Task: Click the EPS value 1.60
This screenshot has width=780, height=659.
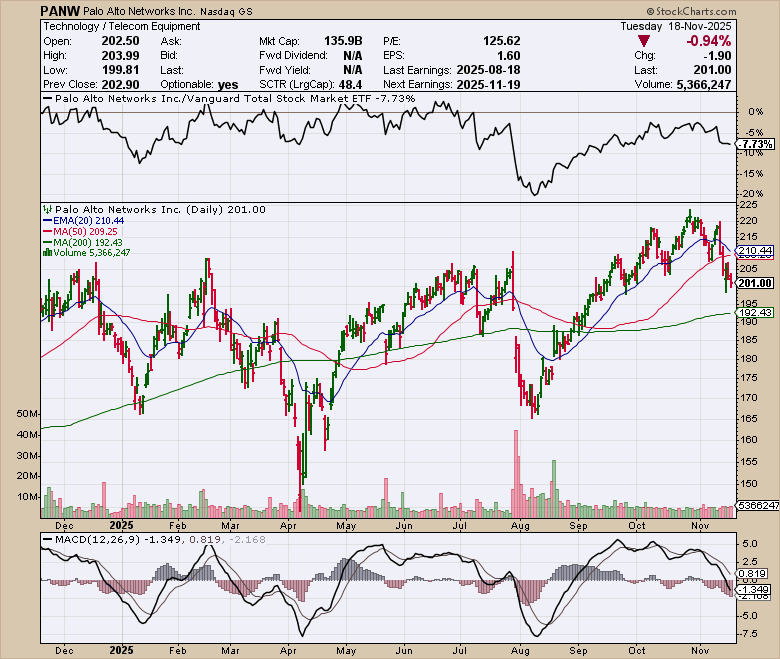Action: [x=509, y=56]
